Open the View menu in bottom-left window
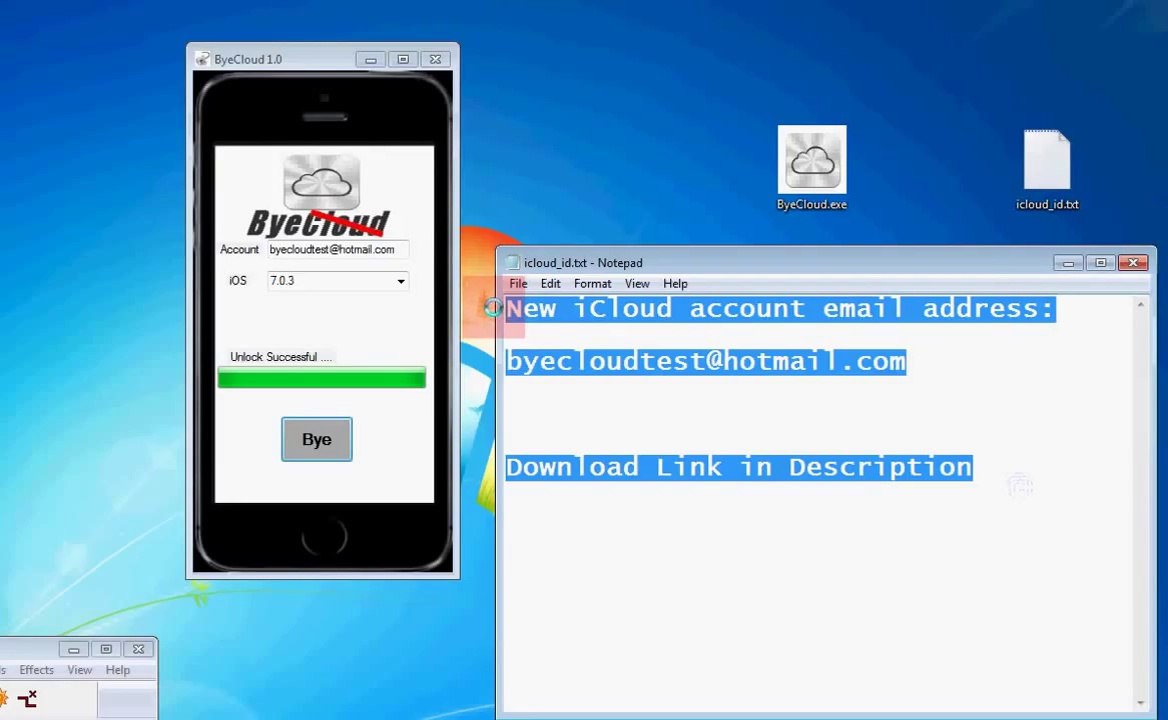The width and height of the screenshot is (1168, 720). click(80, 670)
